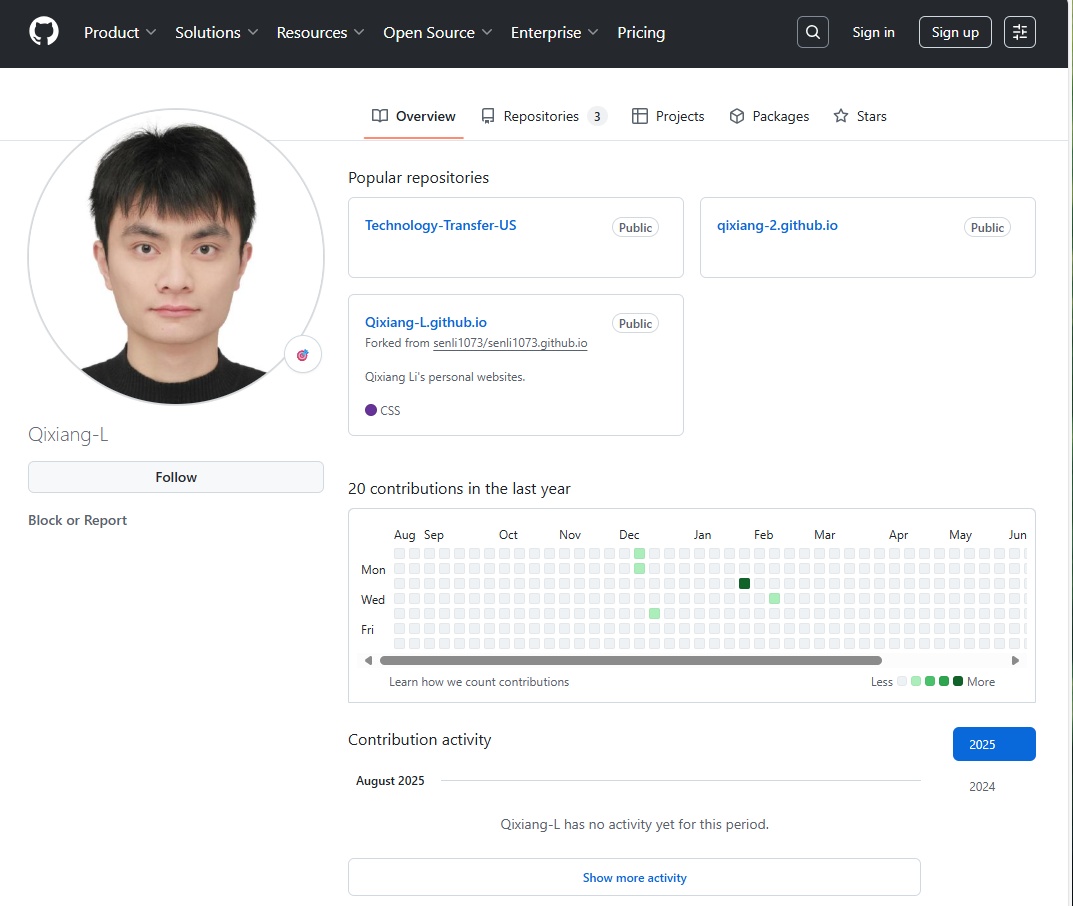Click the Stars tab star icon

pos(841,116)
